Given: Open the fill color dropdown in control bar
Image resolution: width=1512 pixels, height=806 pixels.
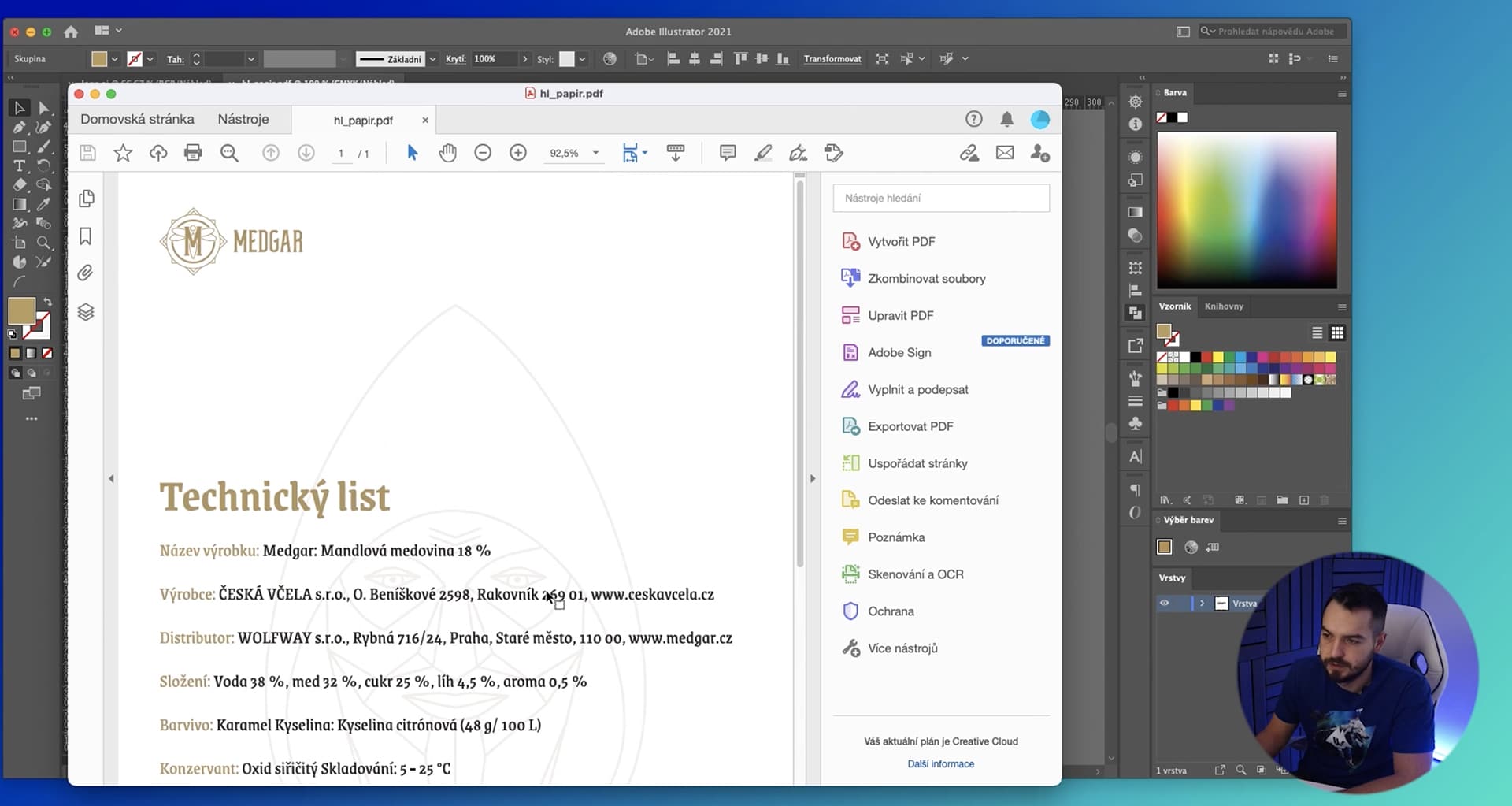Looking at the screenshot, I should coord(114,59).
